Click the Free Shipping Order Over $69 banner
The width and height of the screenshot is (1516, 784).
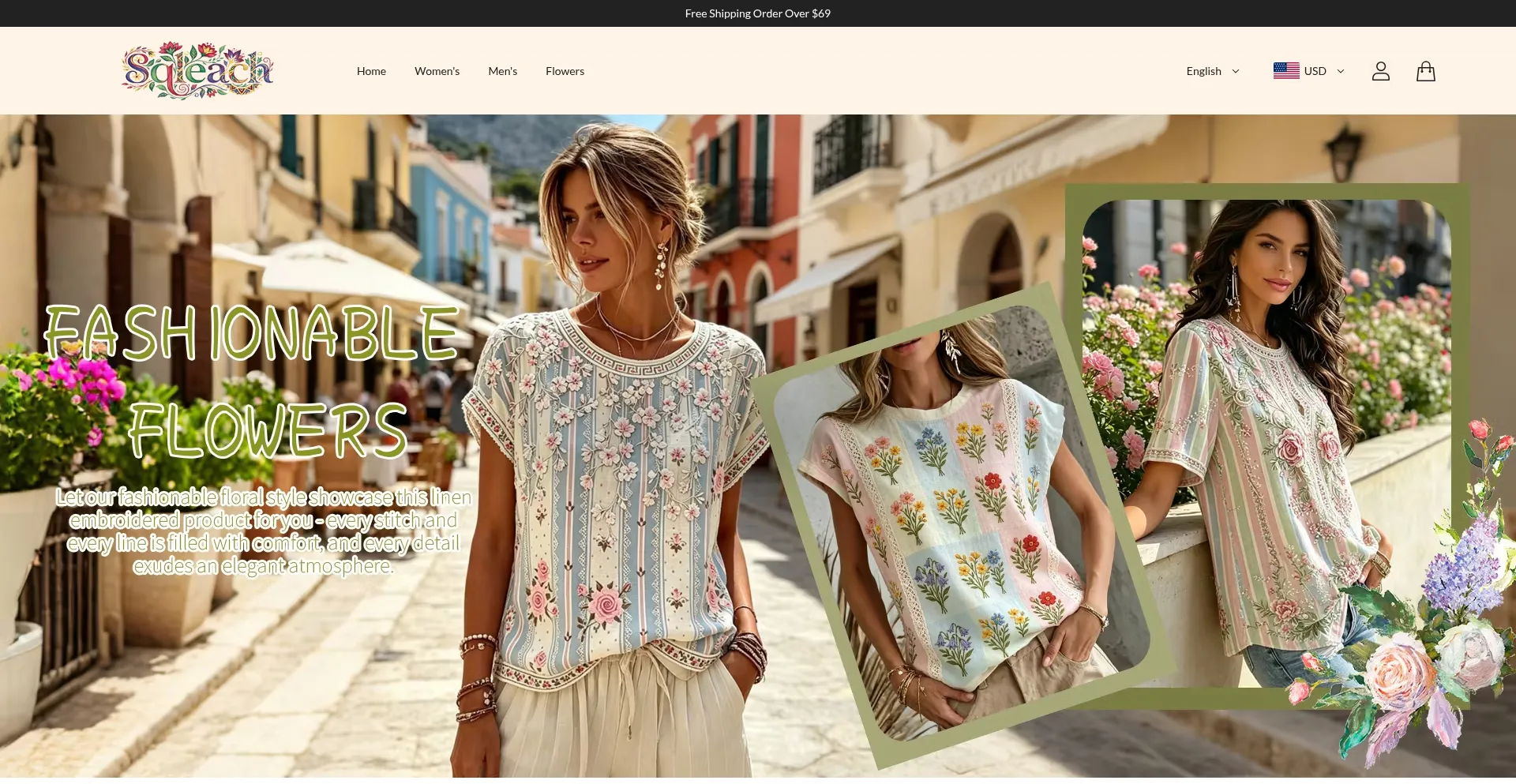coord(758,13)
